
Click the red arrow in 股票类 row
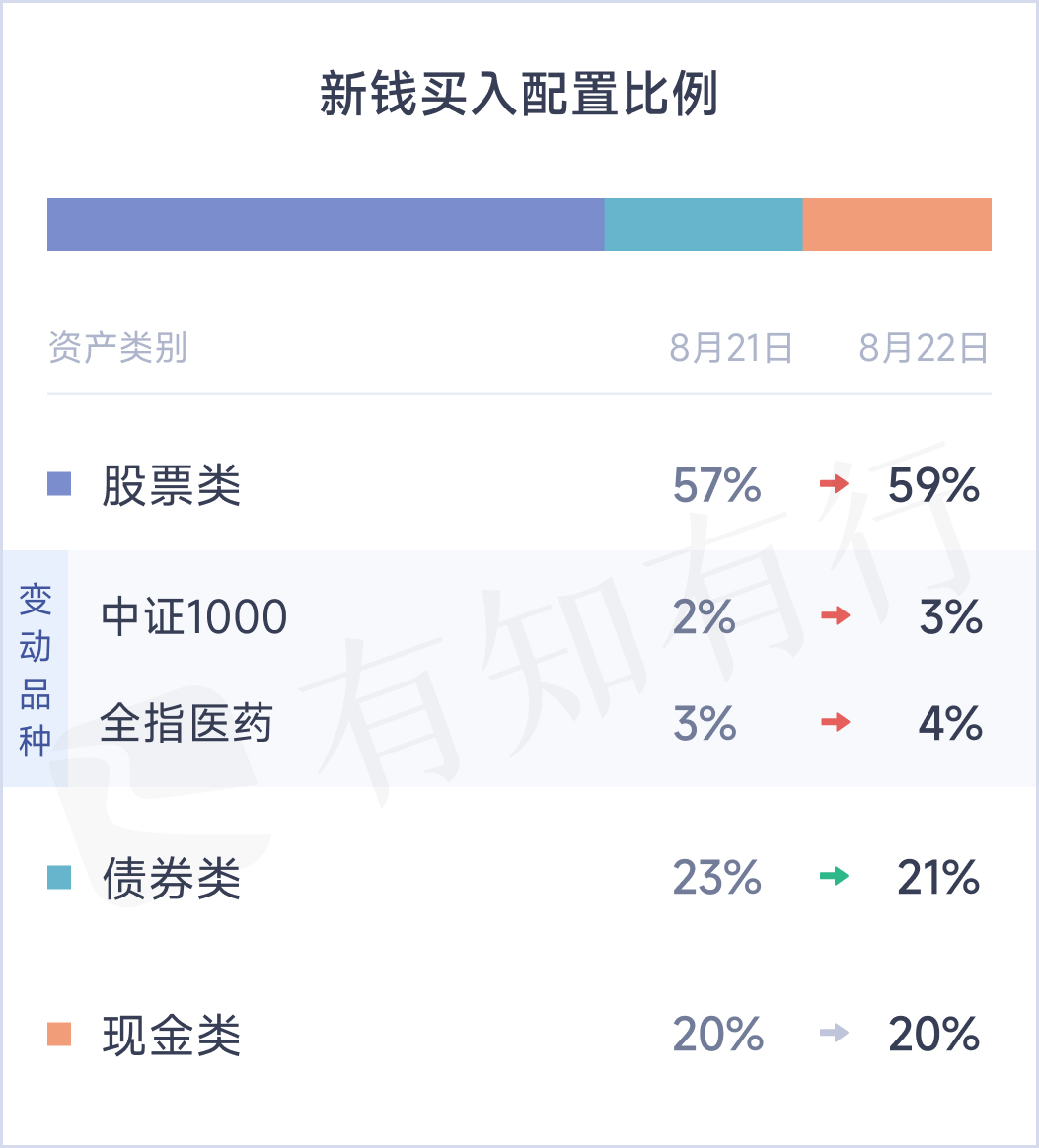click(835, 484)
